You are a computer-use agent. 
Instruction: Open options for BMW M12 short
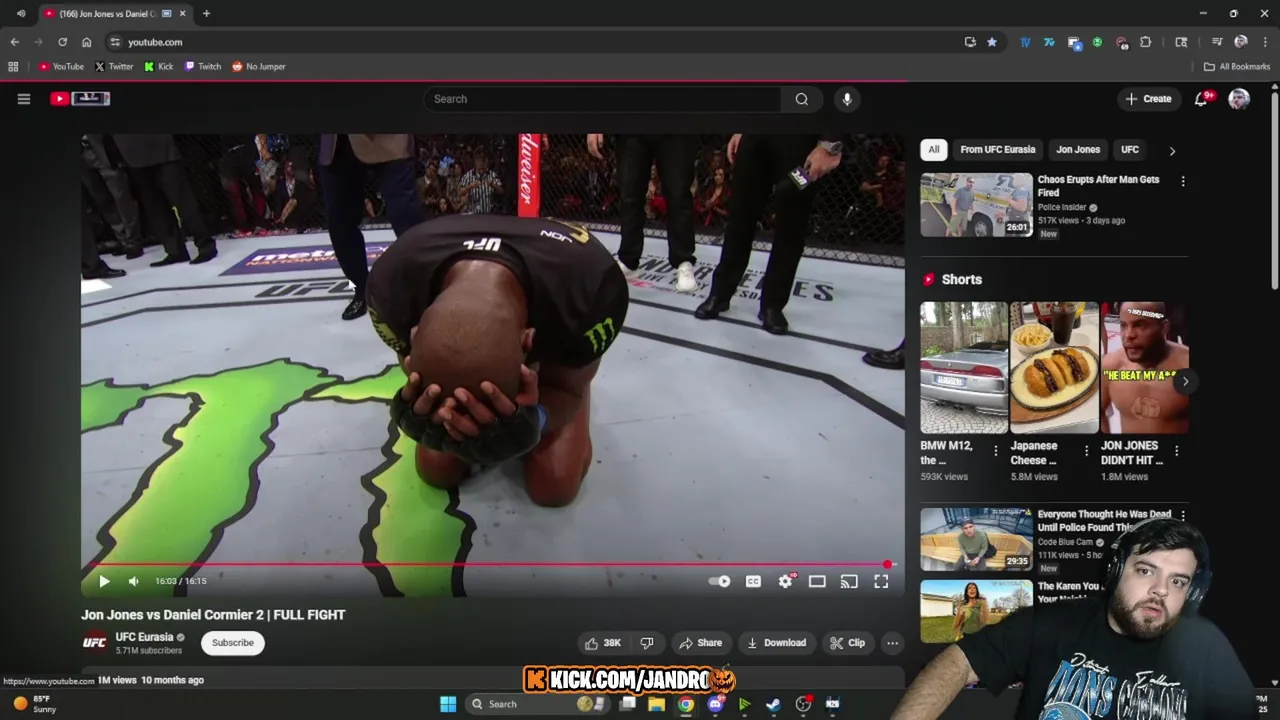click(x=995, y=451)
